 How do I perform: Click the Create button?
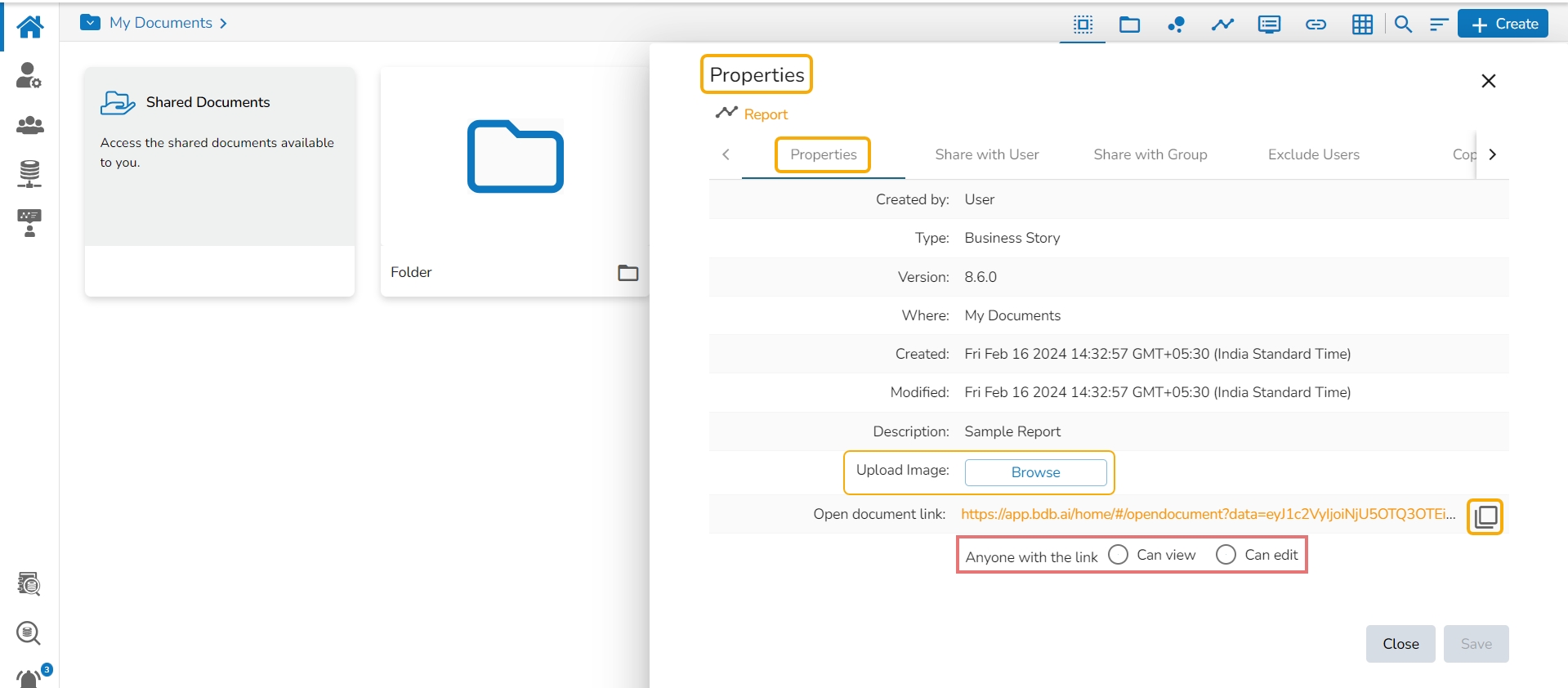click(x=1503, y=25)
